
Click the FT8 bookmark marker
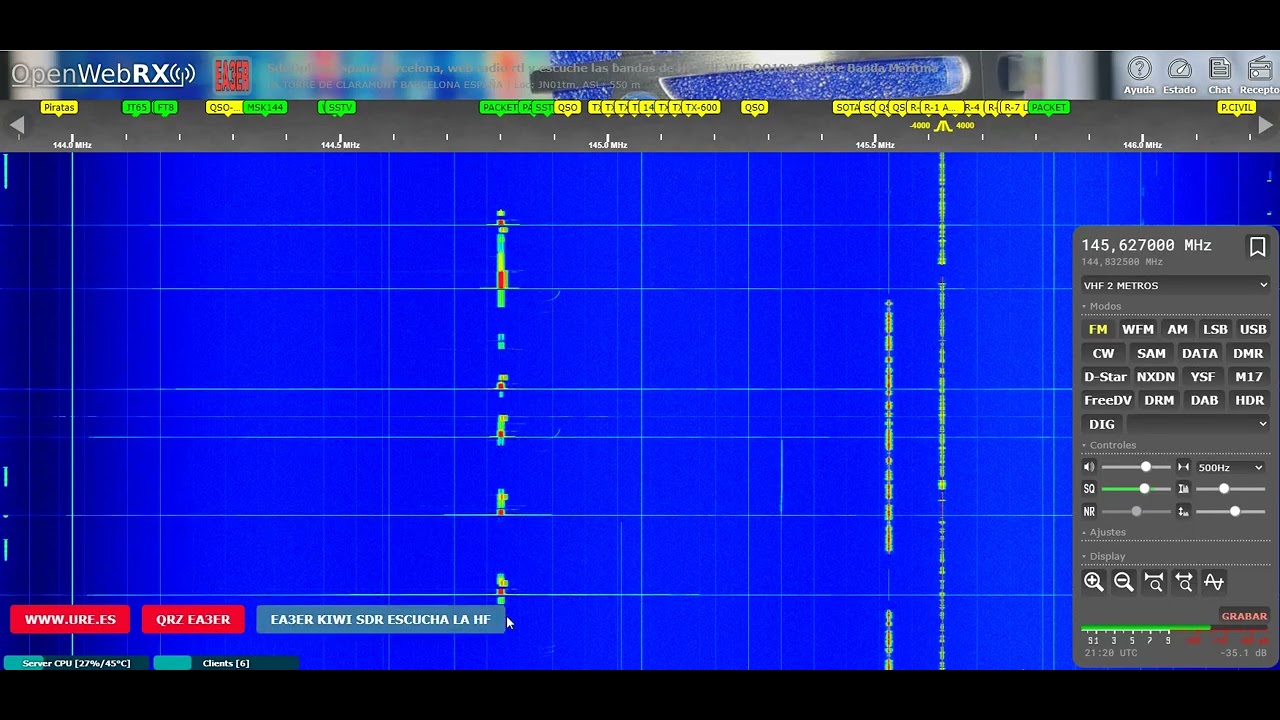[165, 107]
